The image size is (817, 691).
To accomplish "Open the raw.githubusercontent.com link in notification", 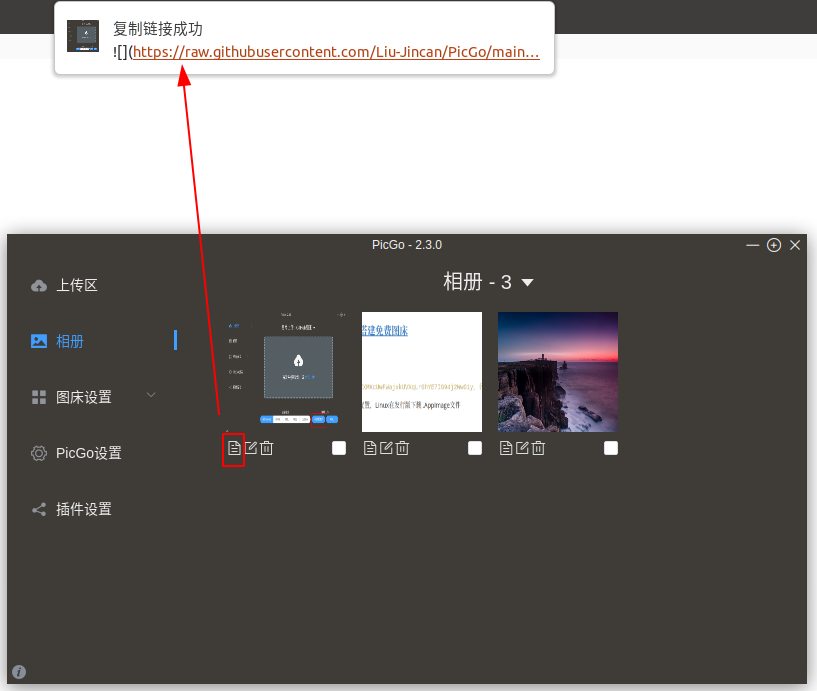I will (x=336, y=52).
